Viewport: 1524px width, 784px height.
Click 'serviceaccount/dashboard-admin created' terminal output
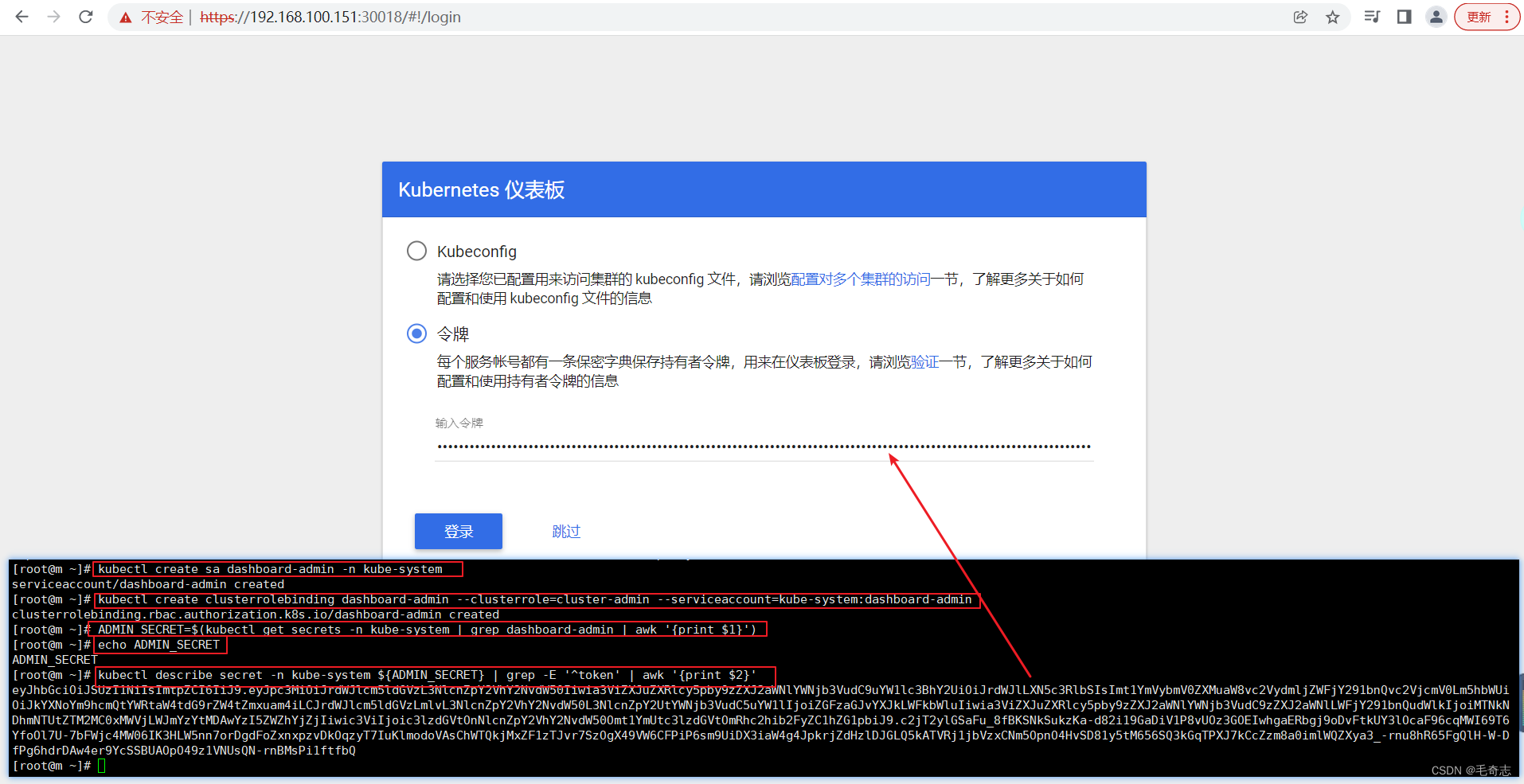point(148,584)
